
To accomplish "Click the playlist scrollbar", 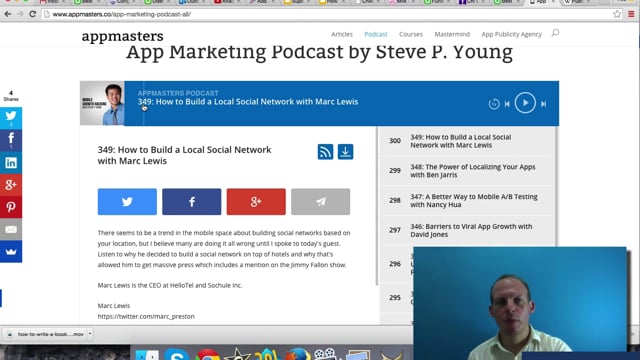I will 556,186.
